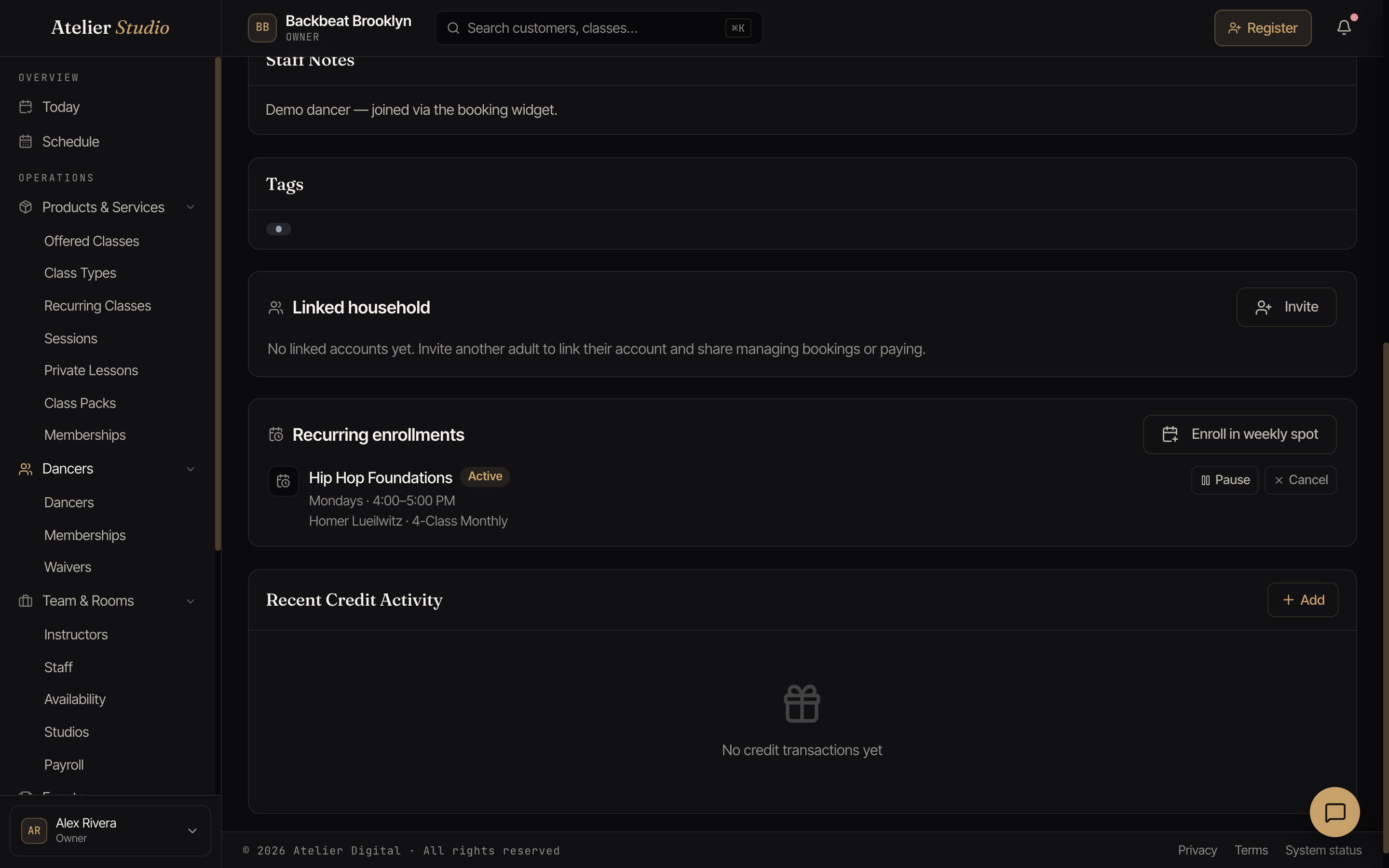Collapse the Dancers sidebar group

click(x=191, y=469)
